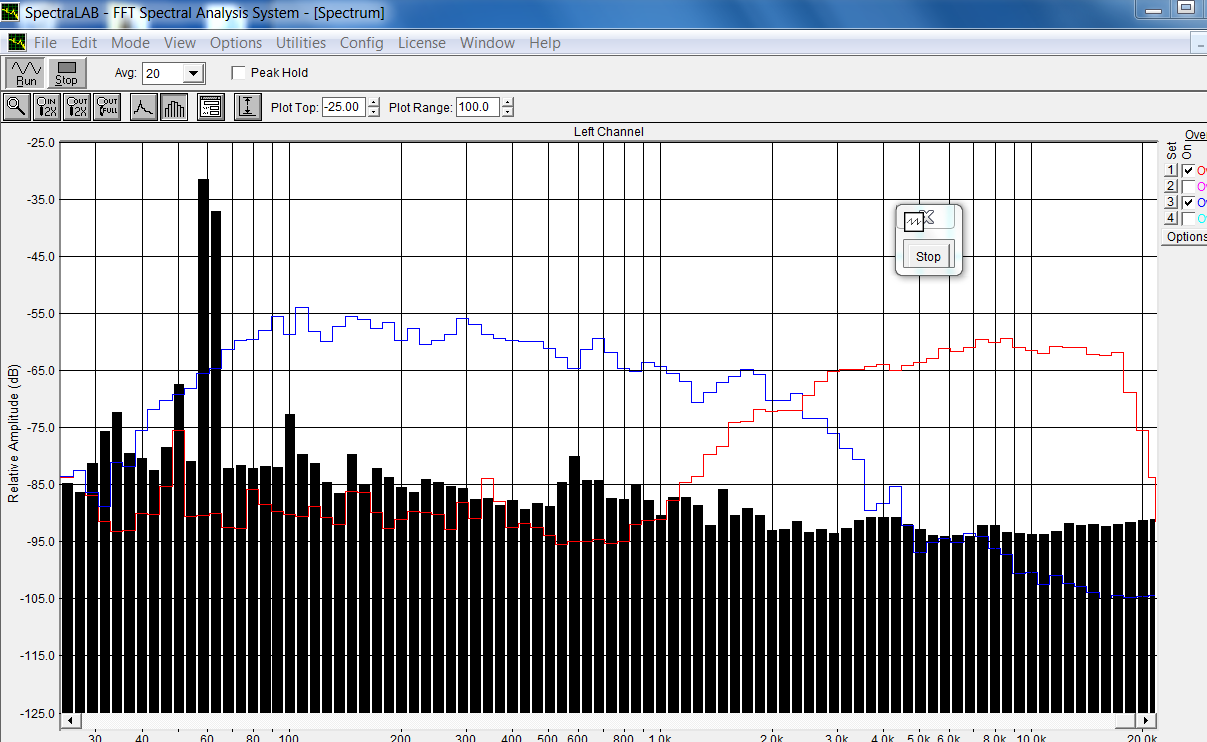Open the Config menu
Image resolution: width=1207 pixels, height=742 pixels.
(362, 43)
